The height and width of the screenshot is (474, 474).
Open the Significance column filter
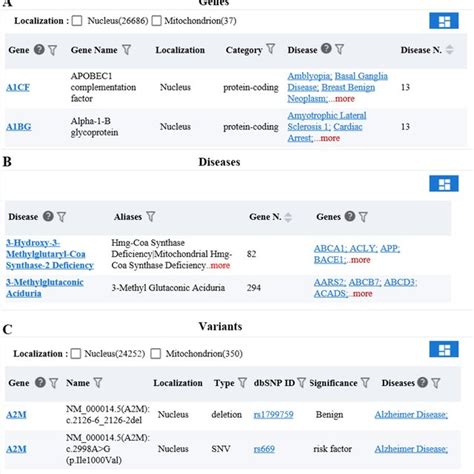365,383
